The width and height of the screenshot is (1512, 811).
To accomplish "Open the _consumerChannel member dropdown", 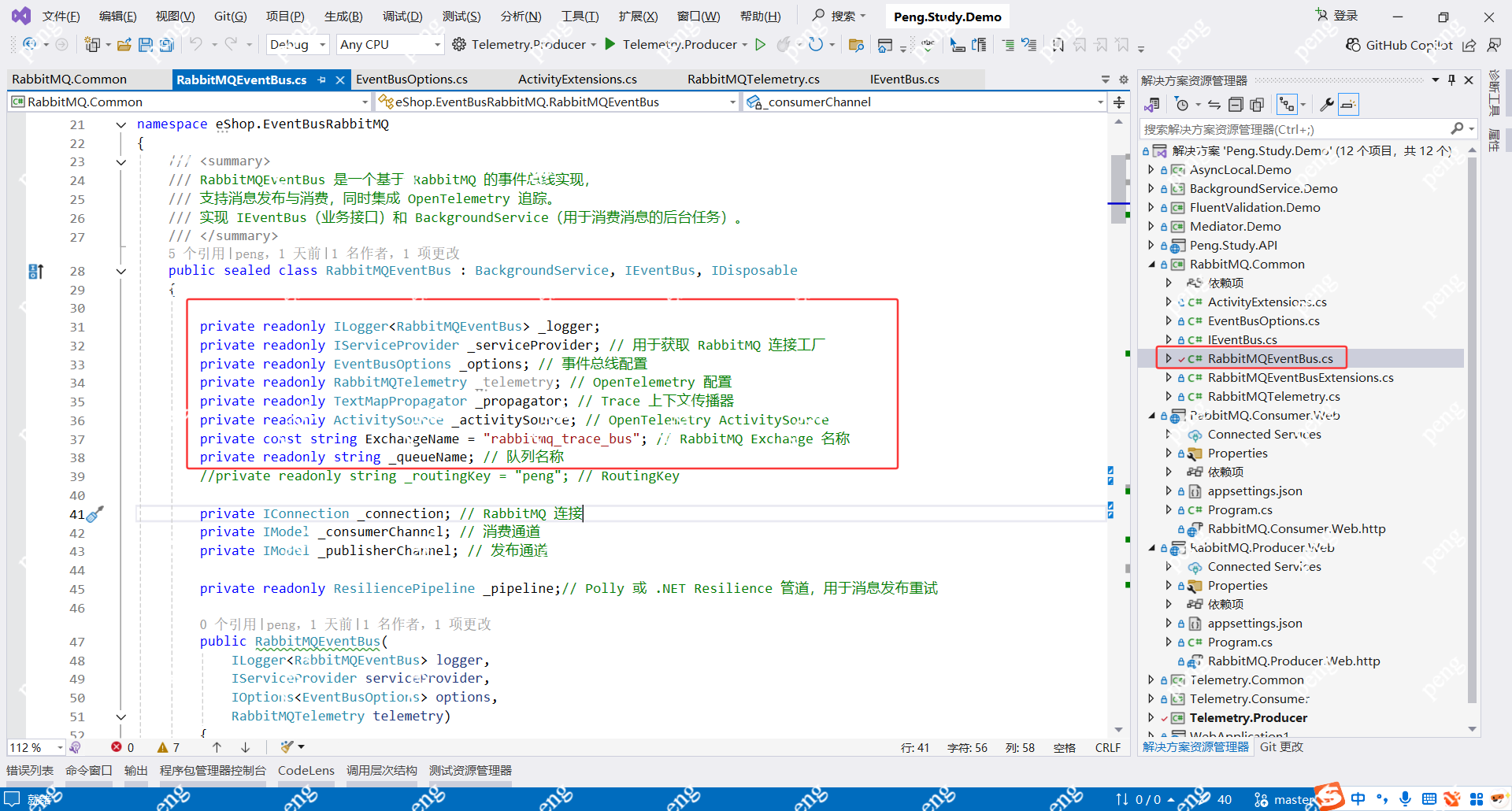I will 925,102.
